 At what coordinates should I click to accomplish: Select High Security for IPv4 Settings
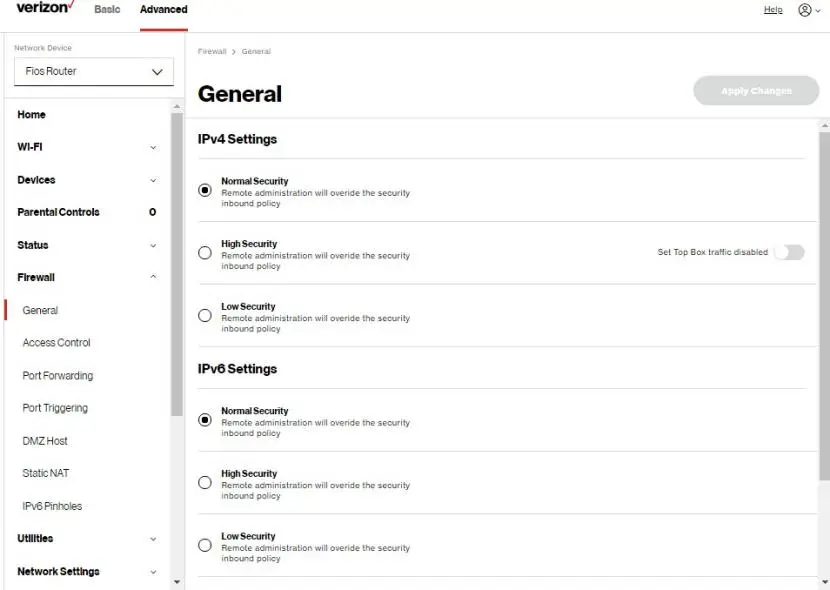(204, 252)
